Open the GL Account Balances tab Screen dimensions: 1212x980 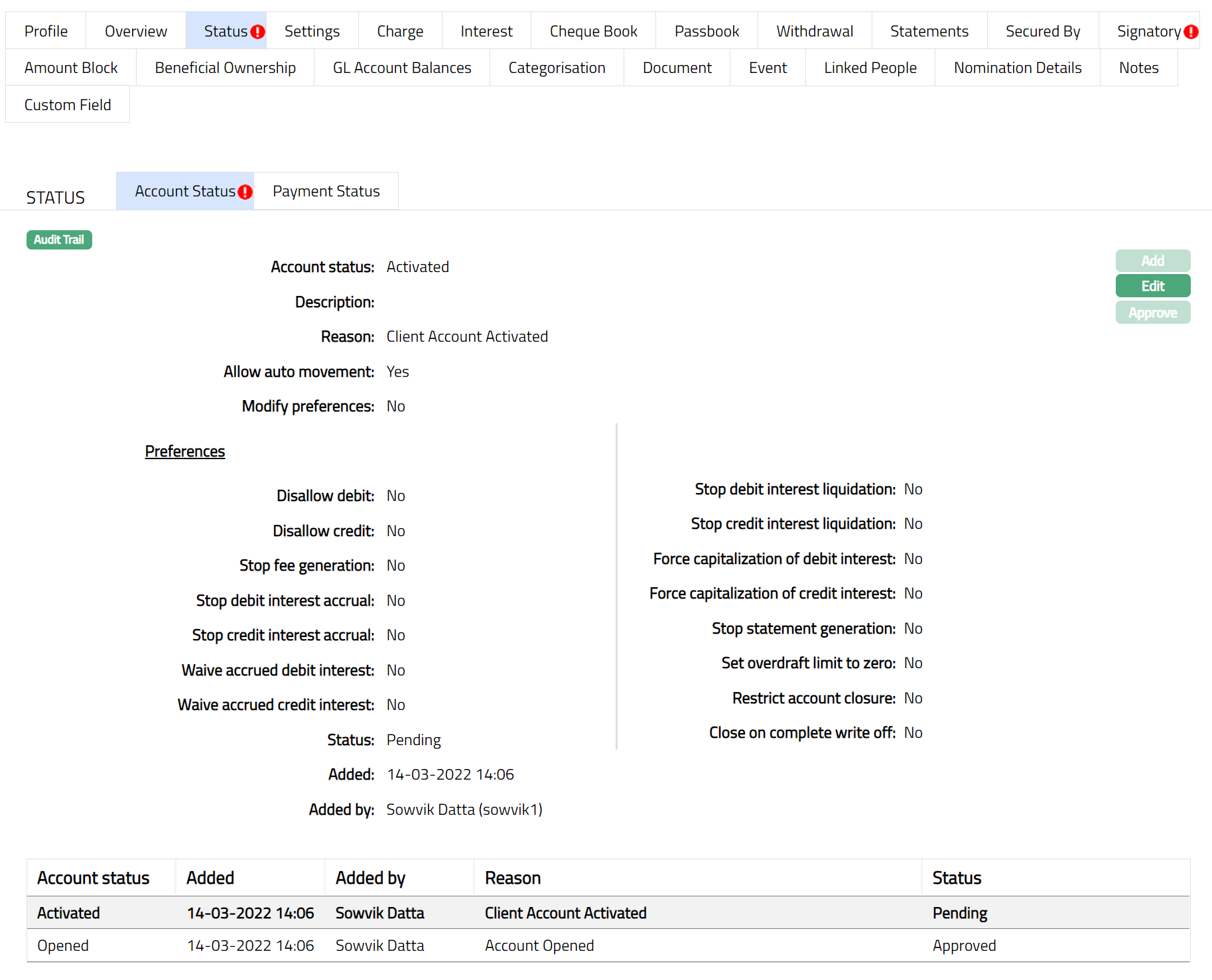pos(401,68)
